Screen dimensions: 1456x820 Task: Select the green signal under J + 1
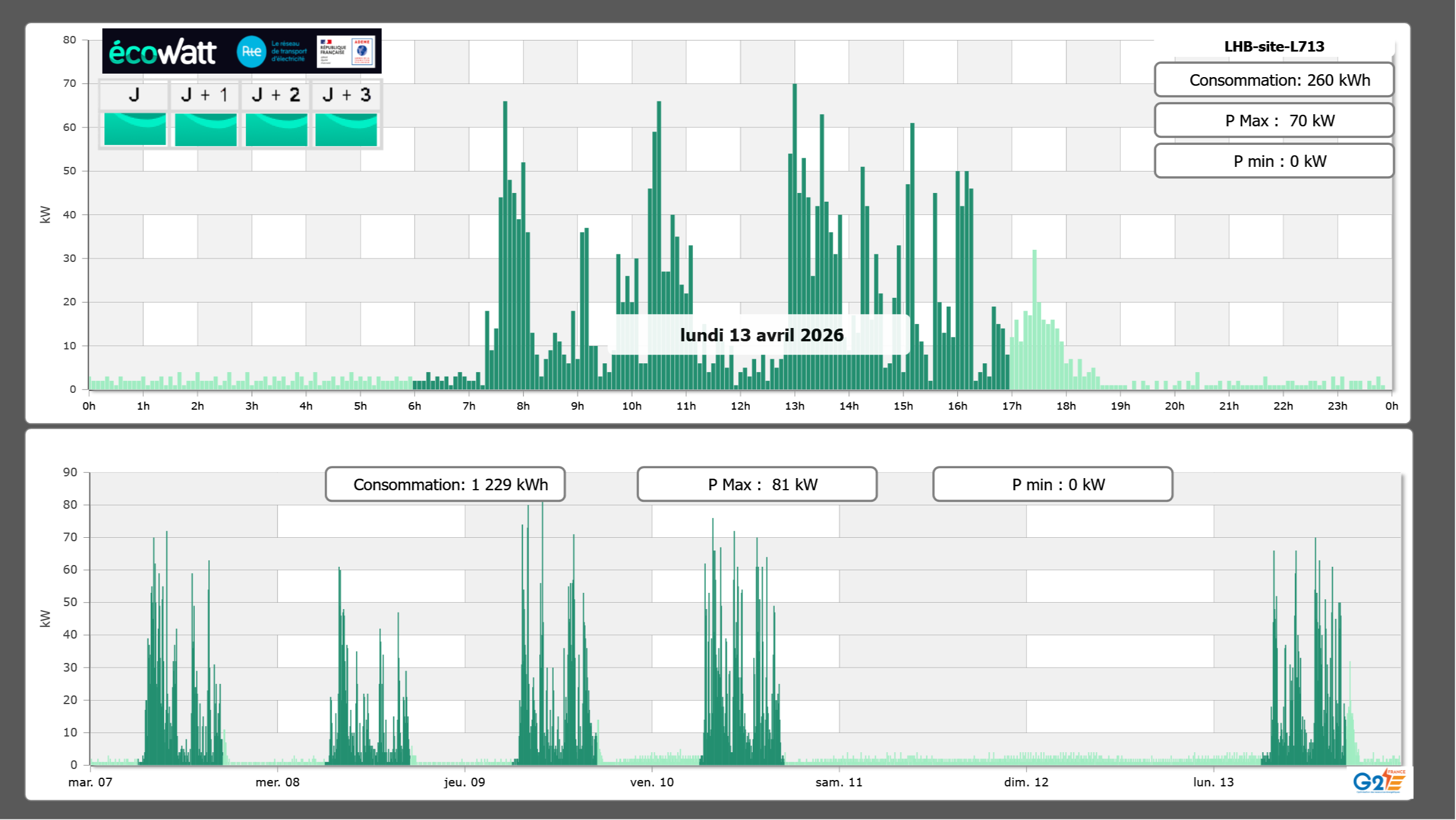205,129
